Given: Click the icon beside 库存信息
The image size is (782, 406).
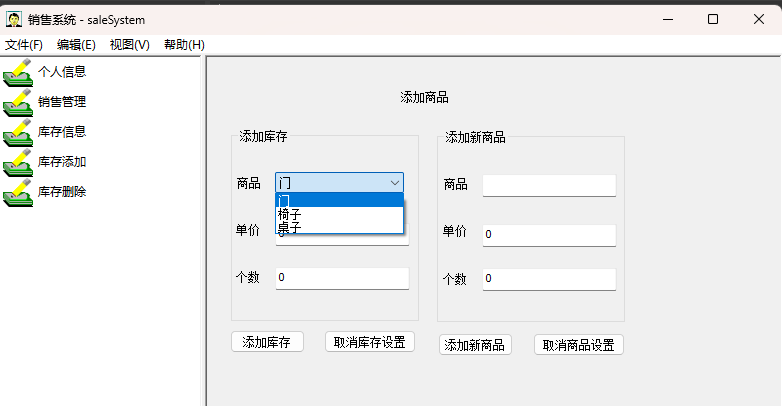Looking at the screenshot, I should coord(18,133).
